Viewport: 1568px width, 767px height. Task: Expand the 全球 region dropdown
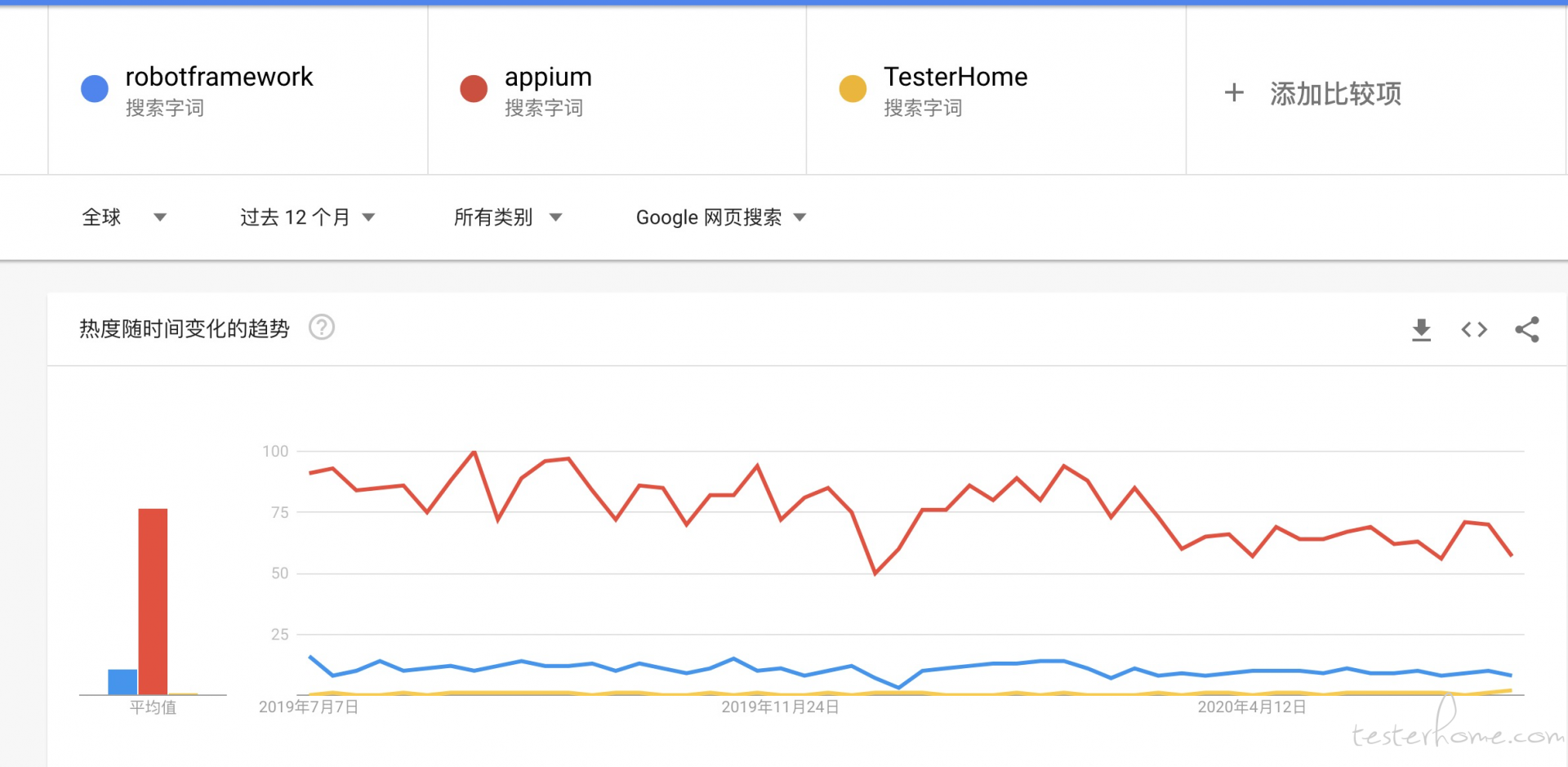point(124,217)
